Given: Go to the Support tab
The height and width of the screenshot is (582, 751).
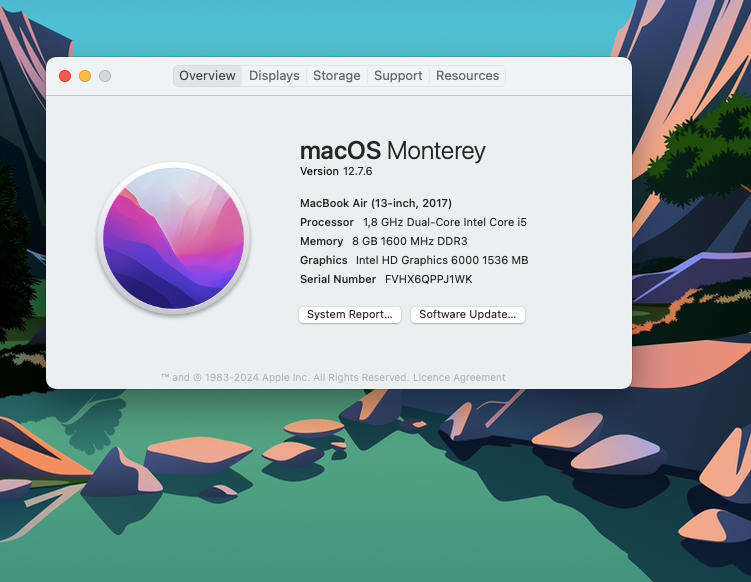Looking at the screenshot, I should point(398,76).
